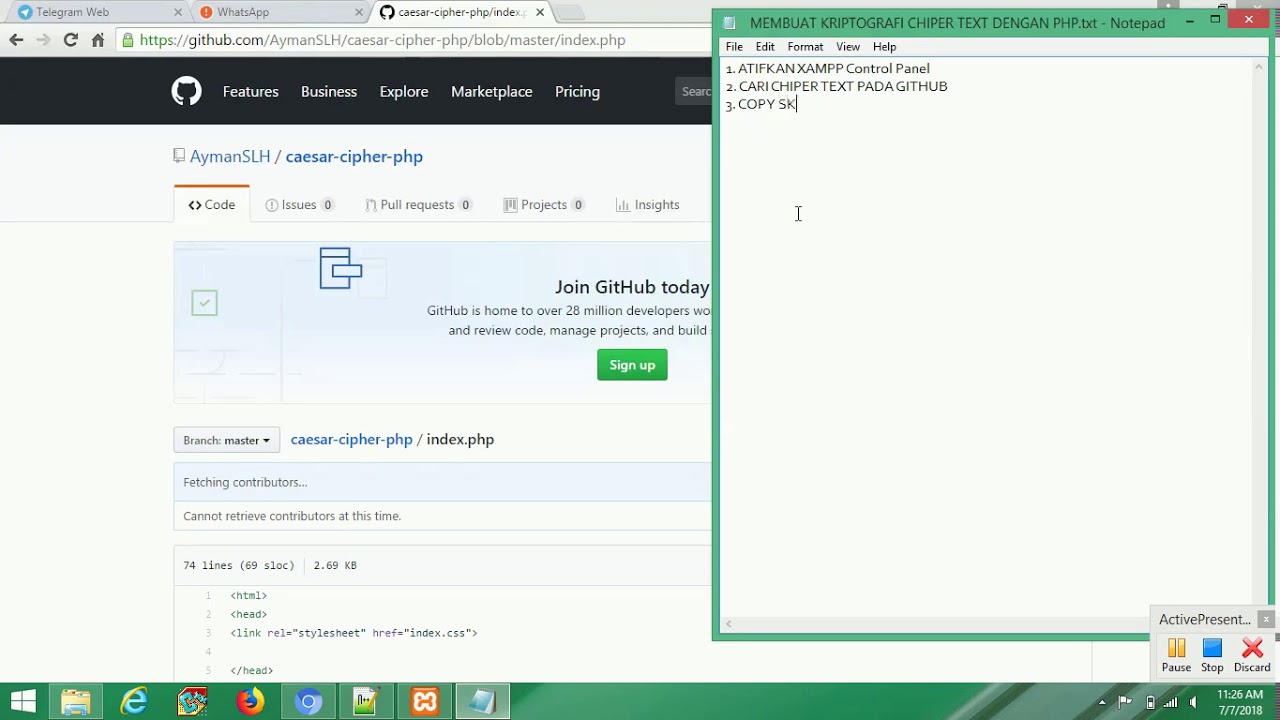The image size is (1280, 720).
Task: Click the GitHub octocat logo
Action: pos(186,91)
